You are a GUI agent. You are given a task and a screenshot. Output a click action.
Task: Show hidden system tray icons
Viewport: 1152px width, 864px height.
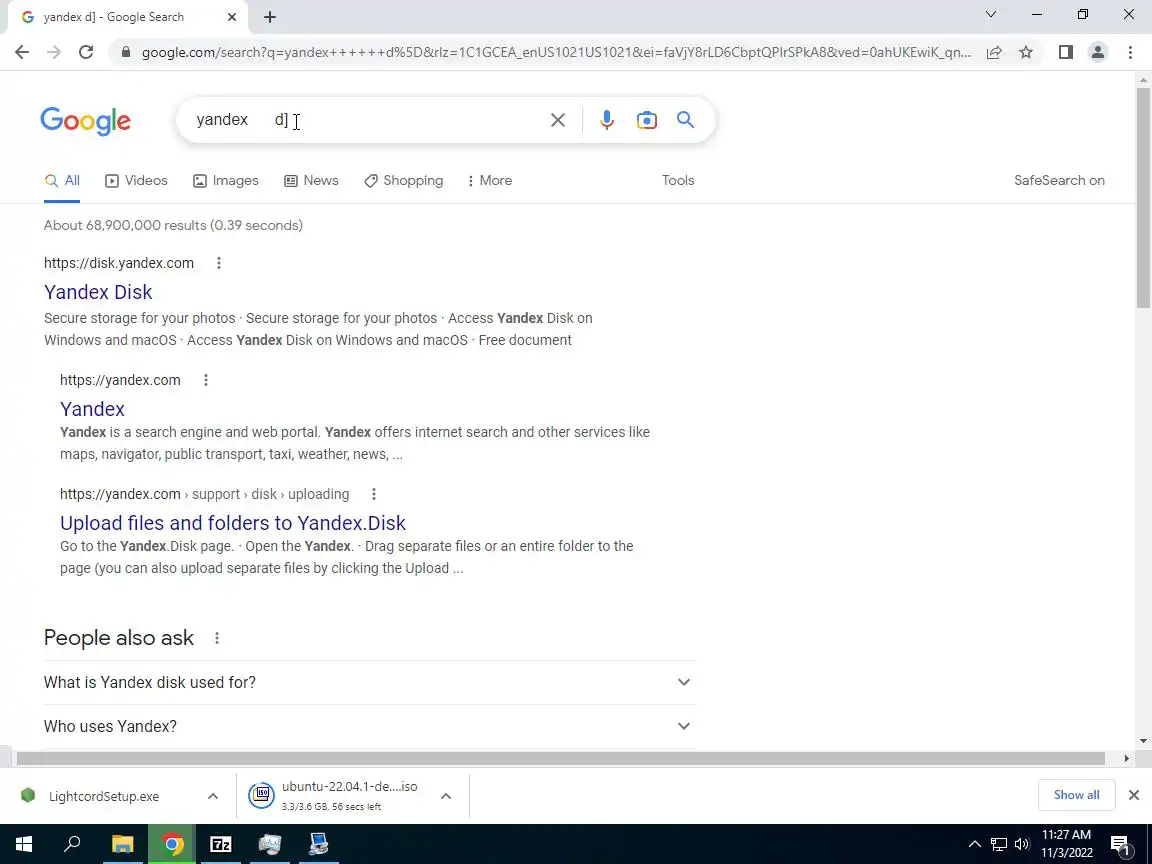pyautogui.click(x=974, y=844)
